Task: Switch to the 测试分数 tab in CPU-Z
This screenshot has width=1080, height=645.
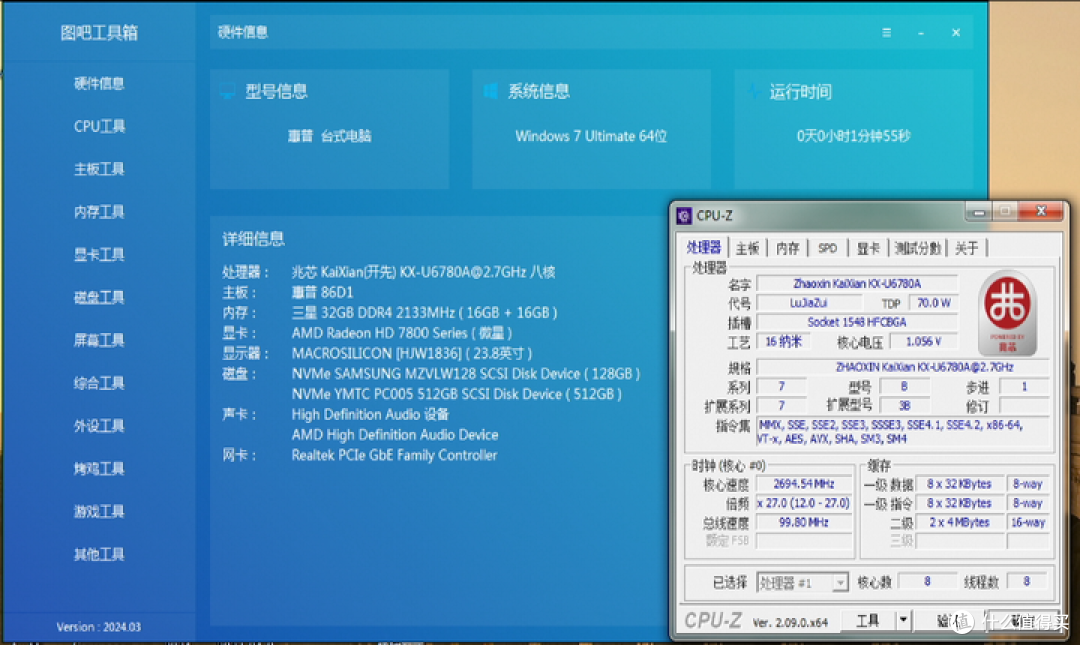Action: 917,249
